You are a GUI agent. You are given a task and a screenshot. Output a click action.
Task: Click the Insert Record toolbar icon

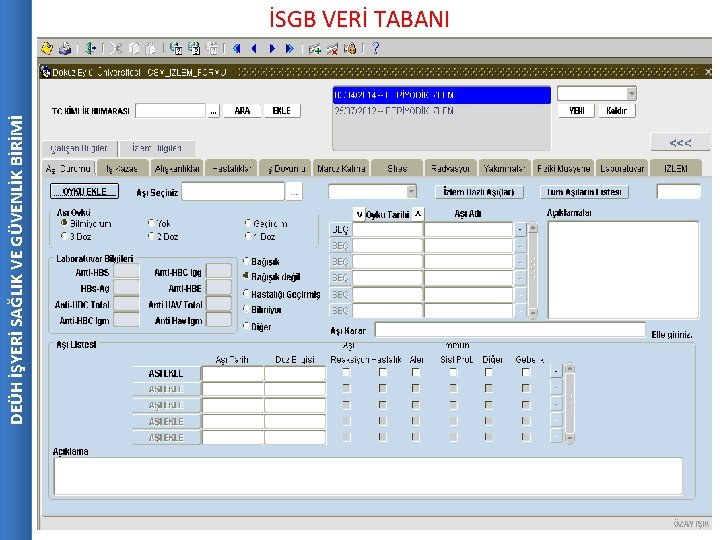tap(315, 48)
